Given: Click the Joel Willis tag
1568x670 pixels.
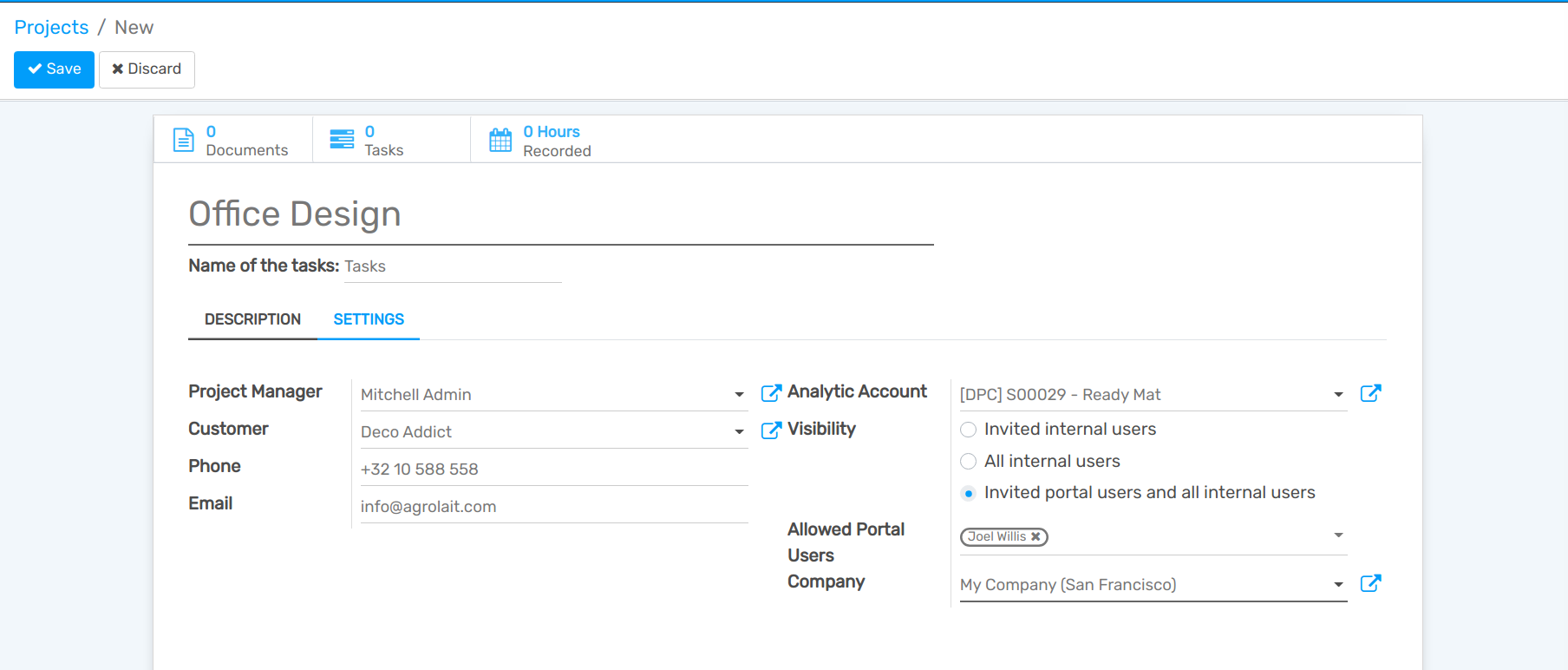Looking at the screenshot, I should click(1004, 537).
